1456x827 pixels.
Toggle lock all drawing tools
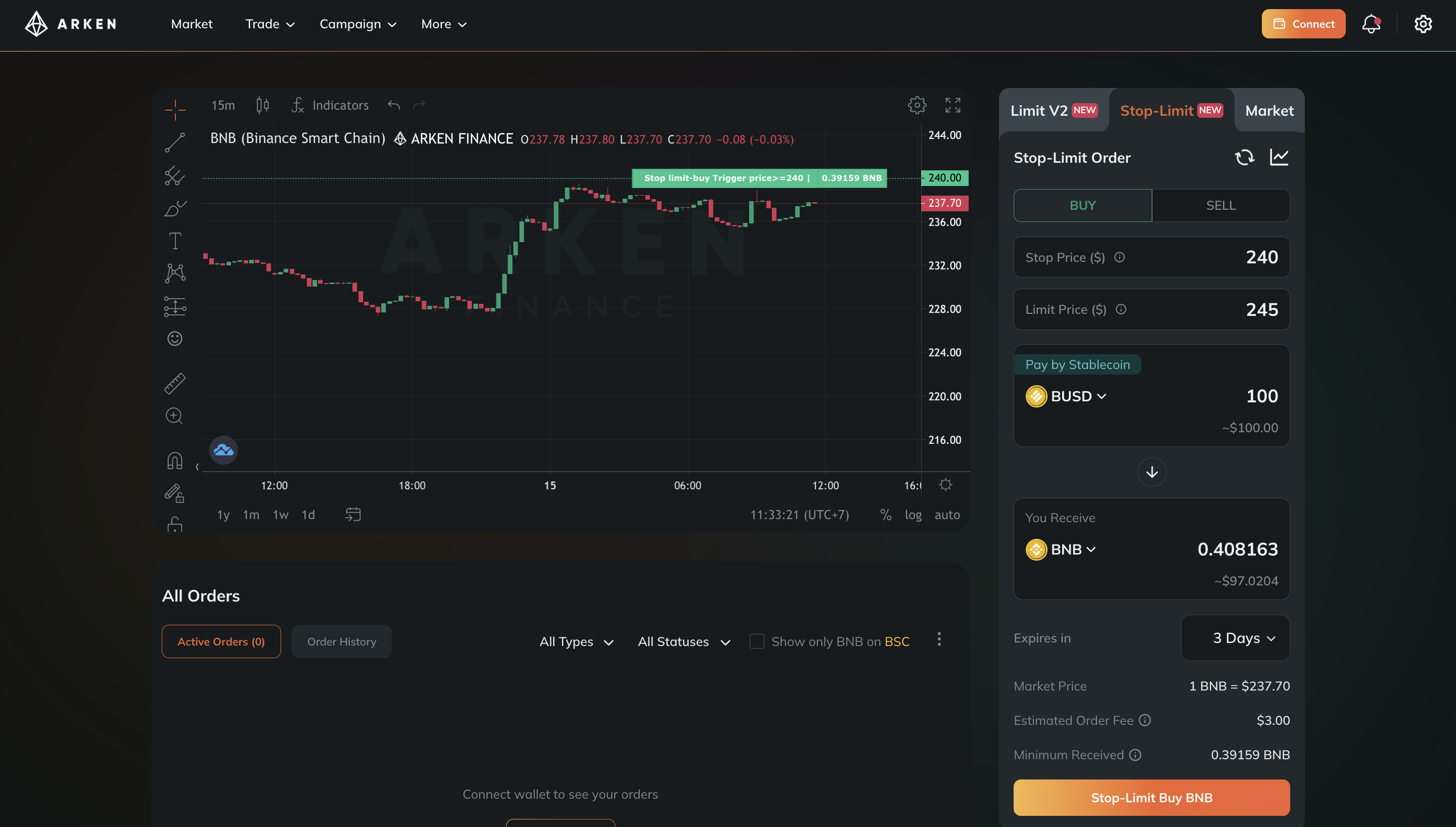175,524
